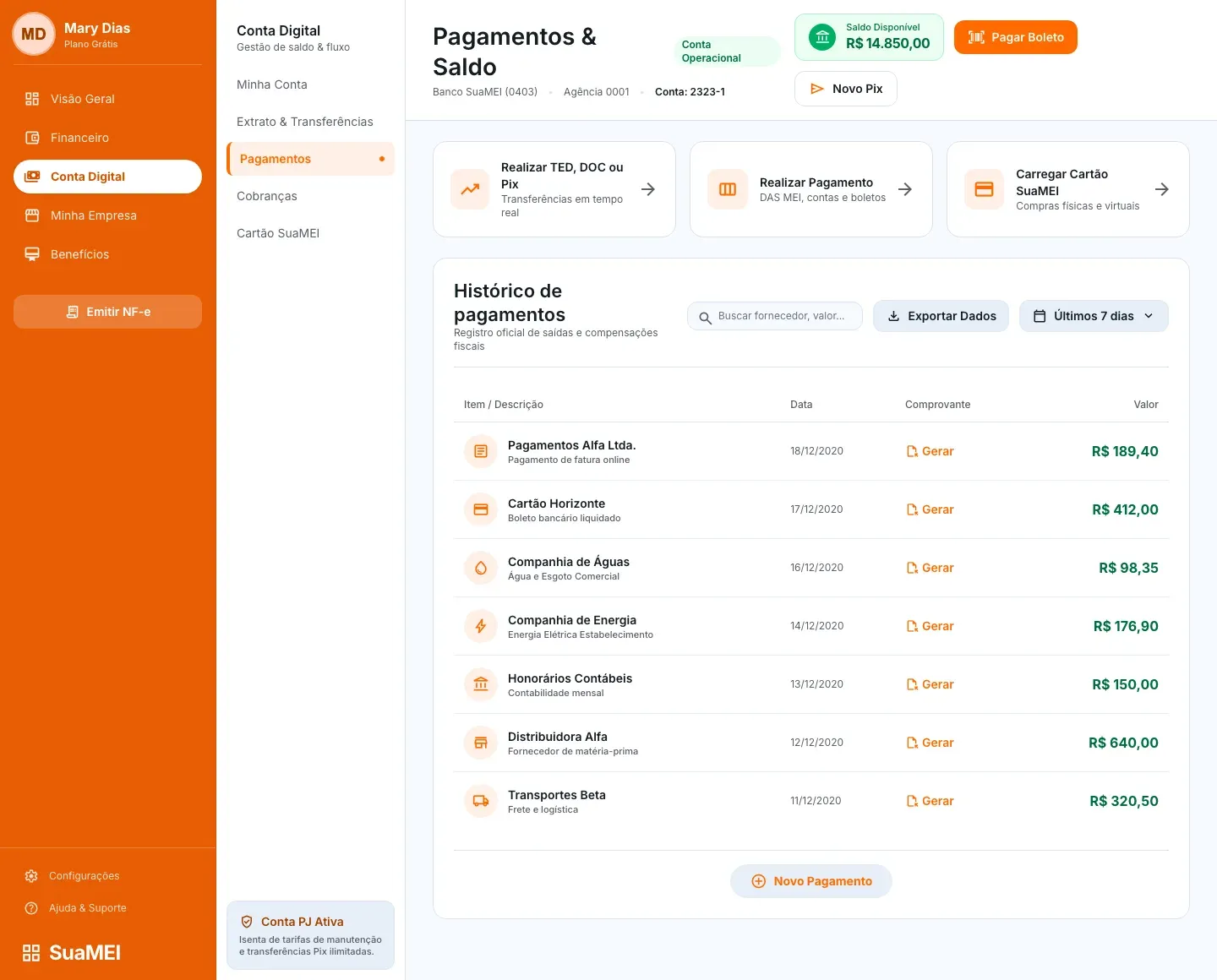1217x980 pixels.
Task: Click the Novo Pagamento button
Action: 811,881
